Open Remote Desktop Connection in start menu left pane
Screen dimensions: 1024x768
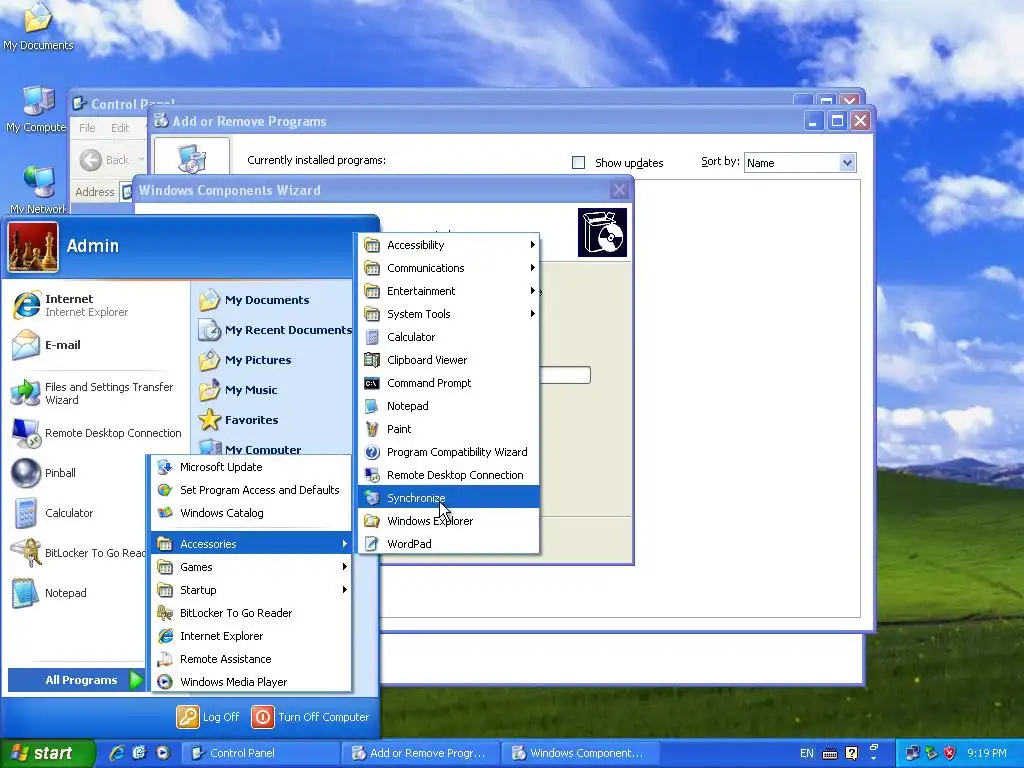98,433
